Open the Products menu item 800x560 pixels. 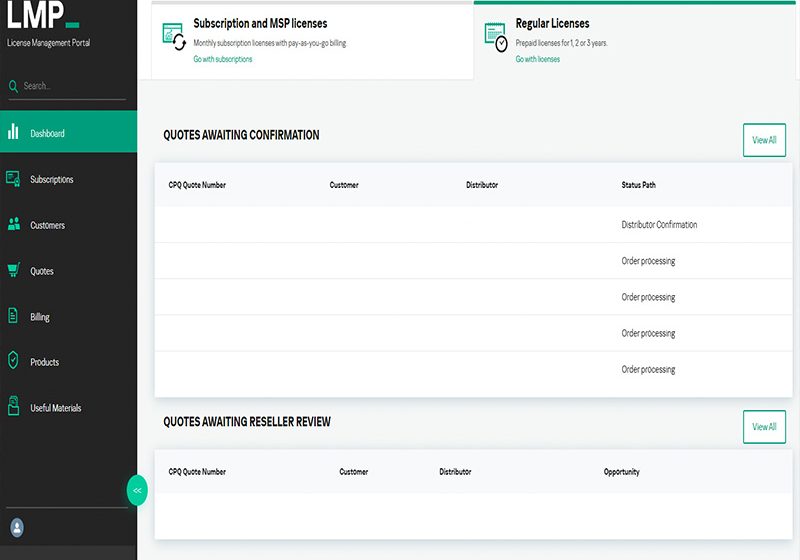44,362
